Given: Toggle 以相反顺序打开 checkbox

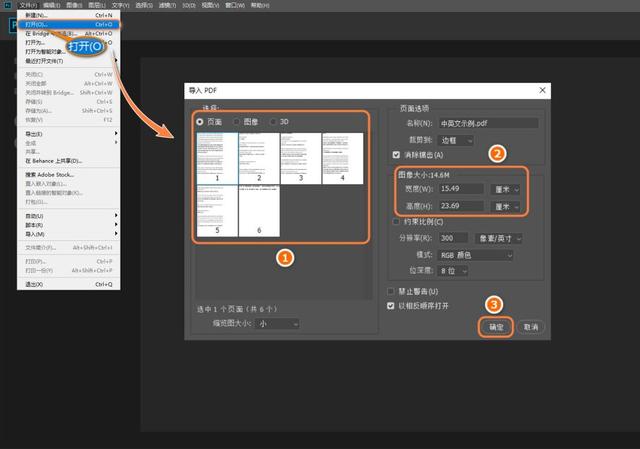Looking at the screenshot, I should 391,306.
